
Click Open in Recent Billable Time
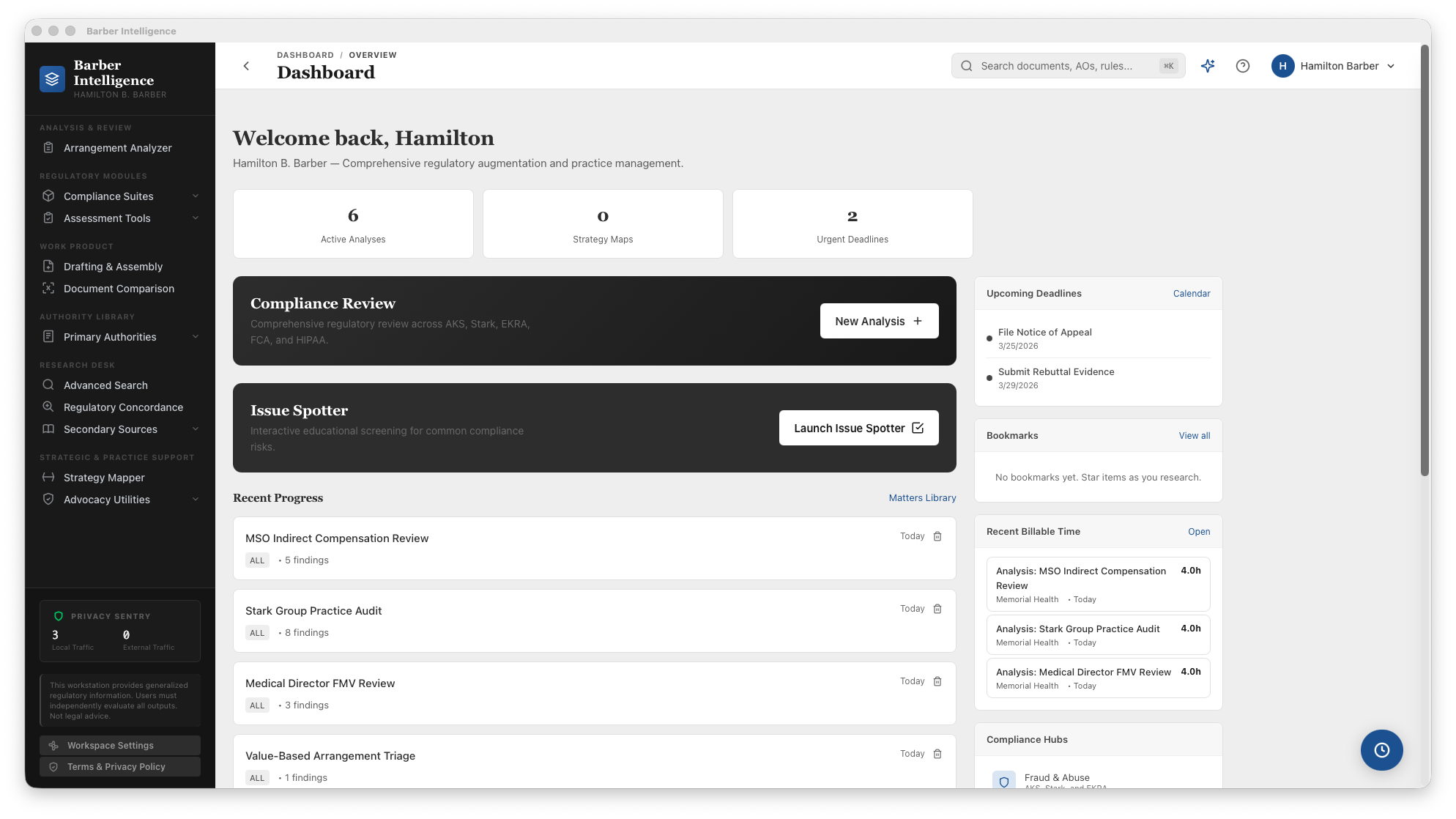1199,532
